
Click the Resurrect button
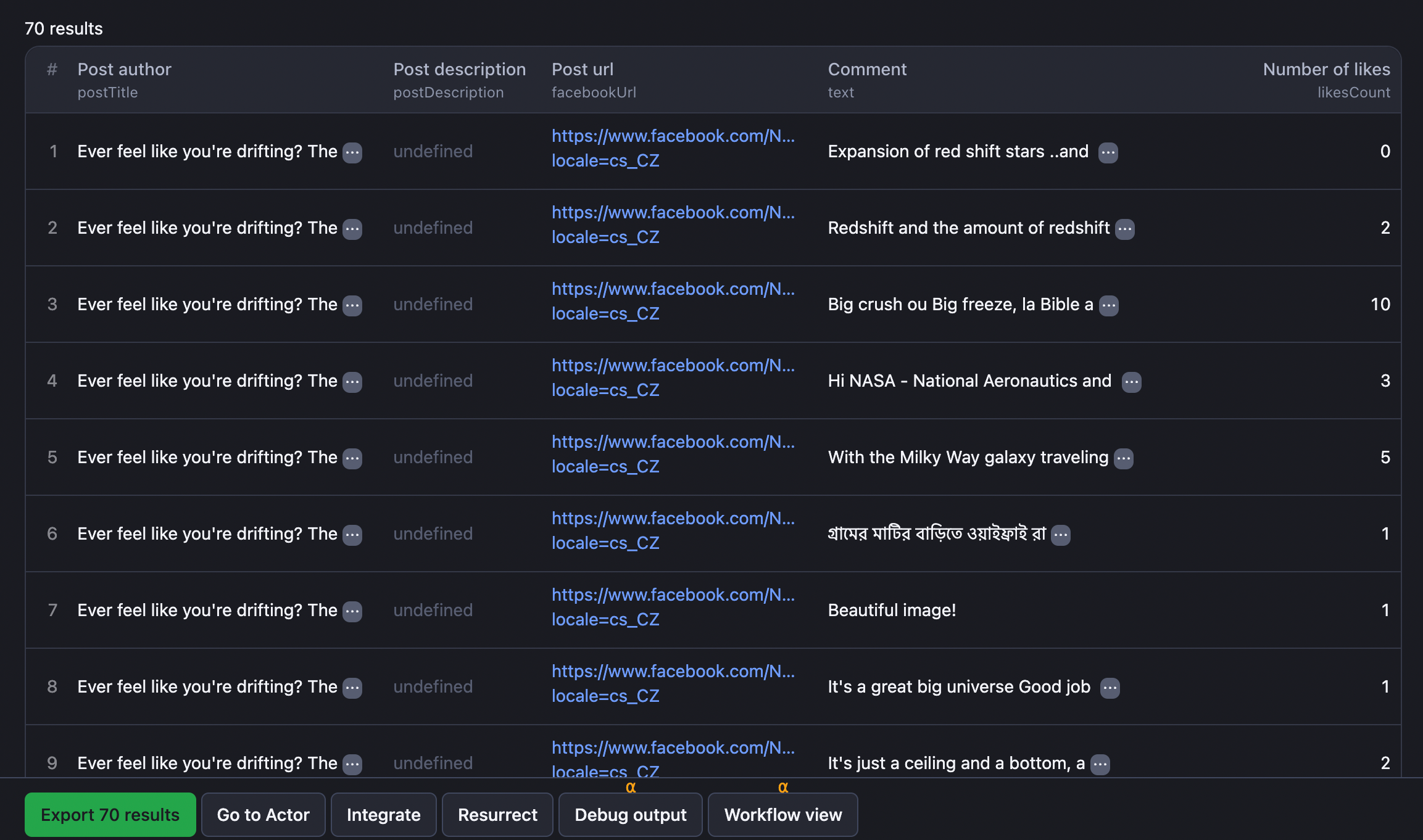(497, 815)
